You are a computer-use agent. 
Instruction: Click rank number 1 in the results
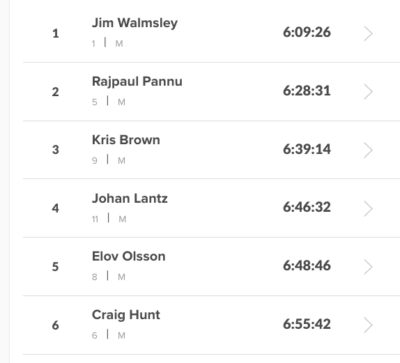coord(55,33)
